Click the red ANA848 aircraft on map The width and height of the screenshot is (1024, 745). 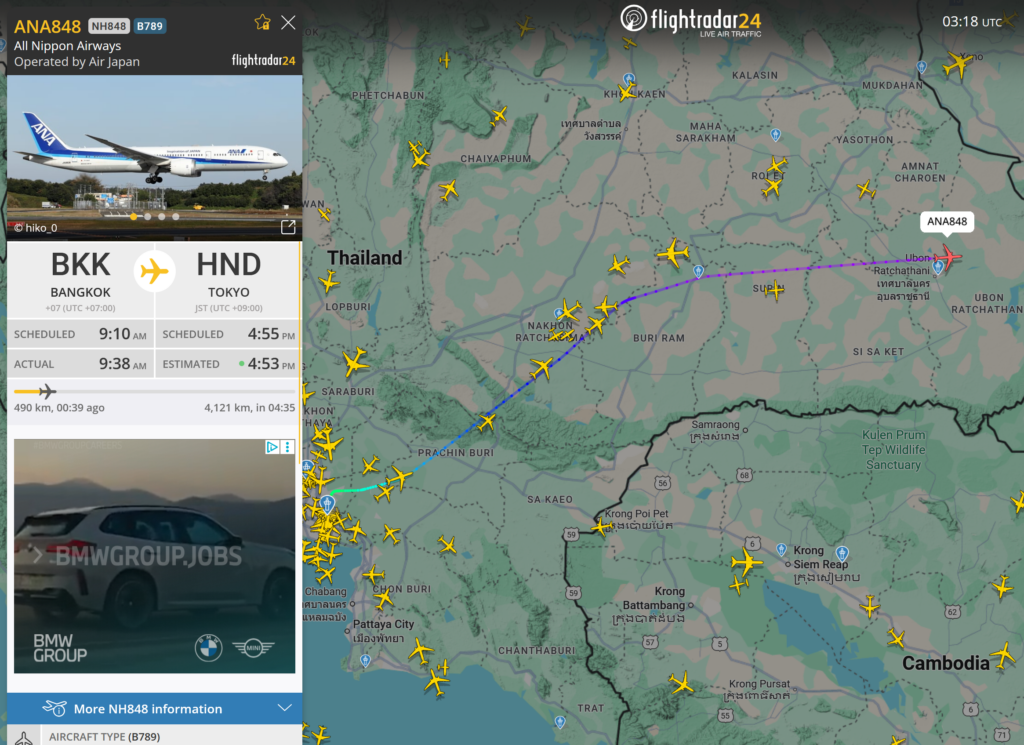click(946, 257)
